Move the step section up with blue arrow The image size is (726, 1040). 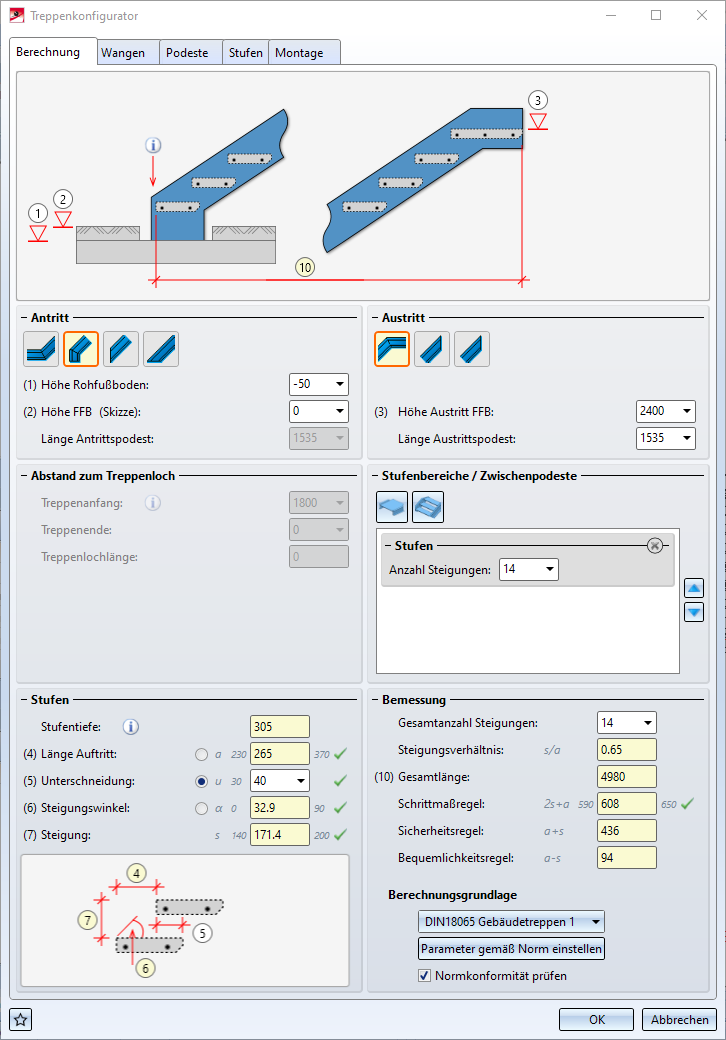tap(694, 588)
